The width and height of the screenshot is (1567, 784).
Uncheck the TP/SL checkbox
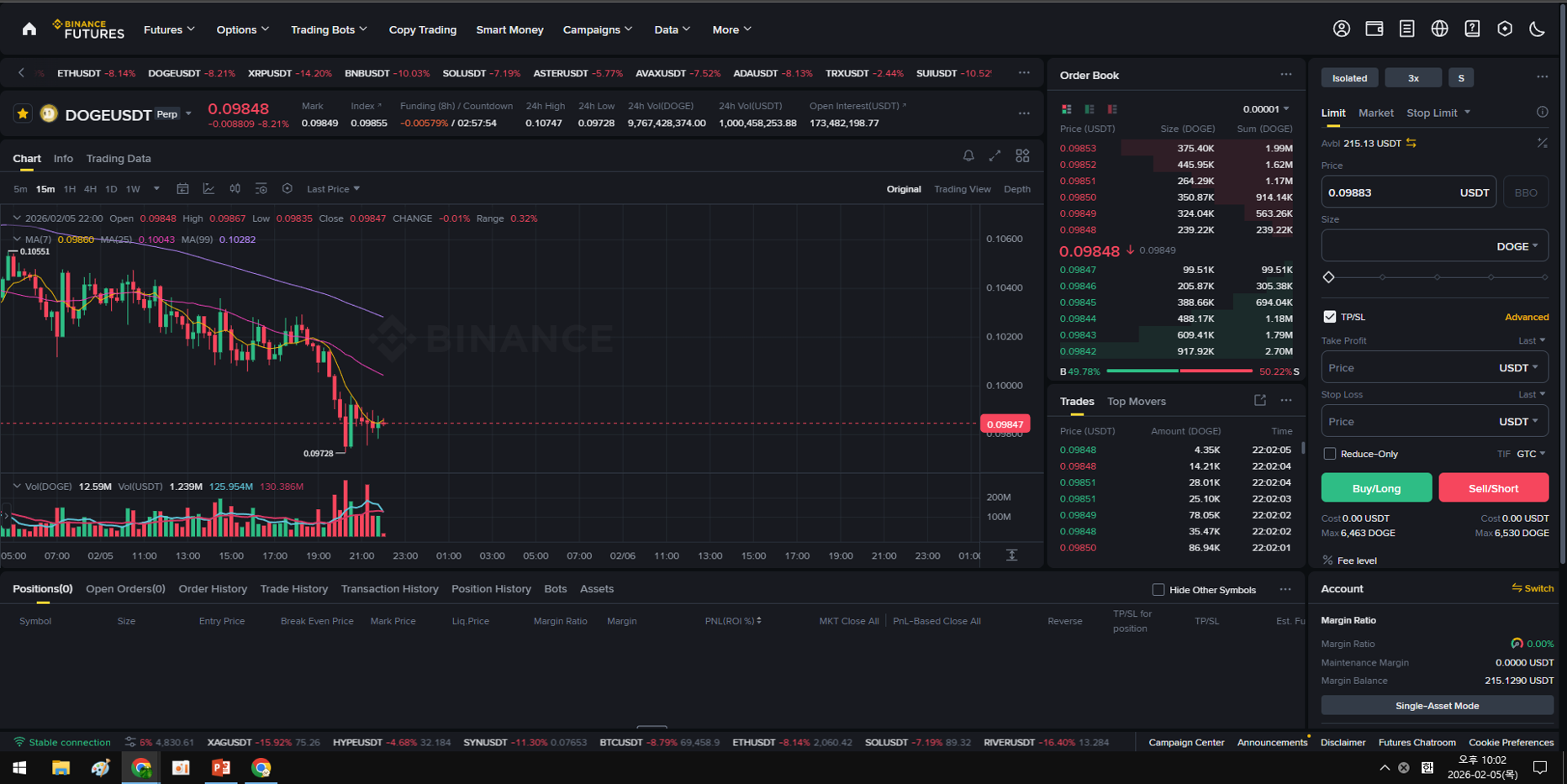[1329, 317]
